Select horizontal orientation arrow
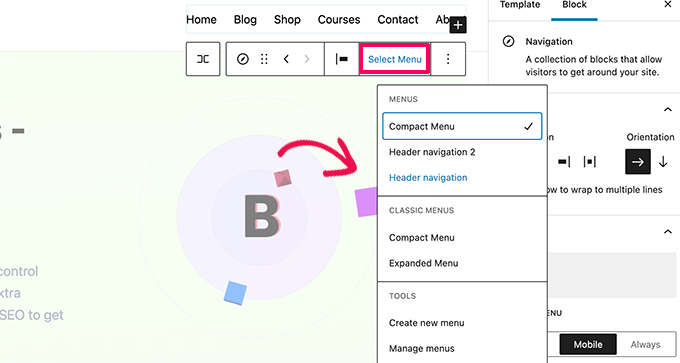This screenshot has height=363, width=680. click(x=638, y=162)
